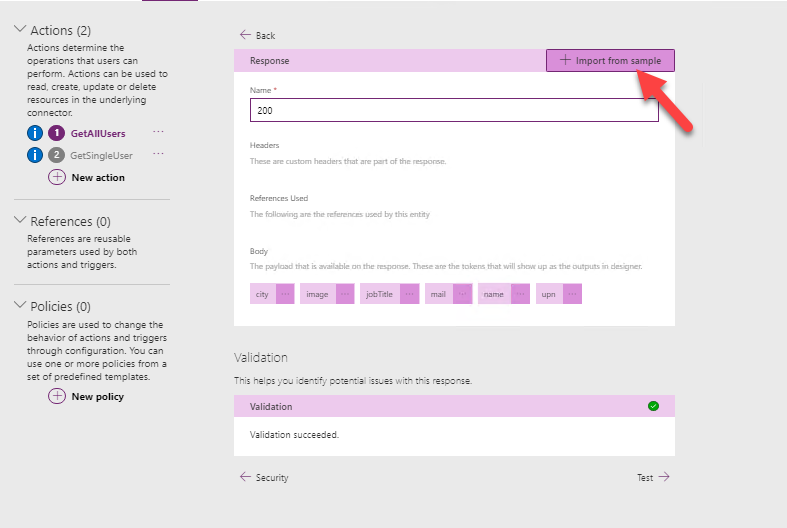Open options menu on the city token
Screen dimensions: 787x528
point(285,294)
